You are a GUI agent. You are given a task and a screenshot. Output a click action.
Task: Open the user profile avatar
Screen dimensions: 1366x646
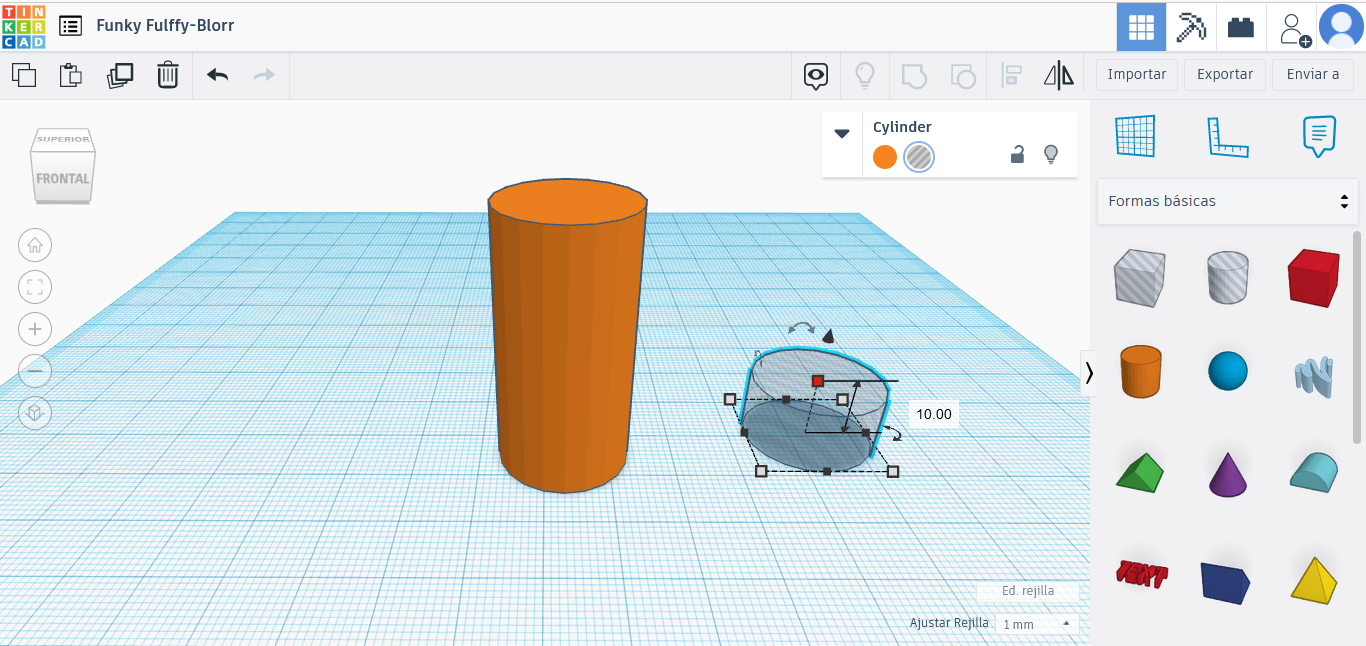(1341, 26)
